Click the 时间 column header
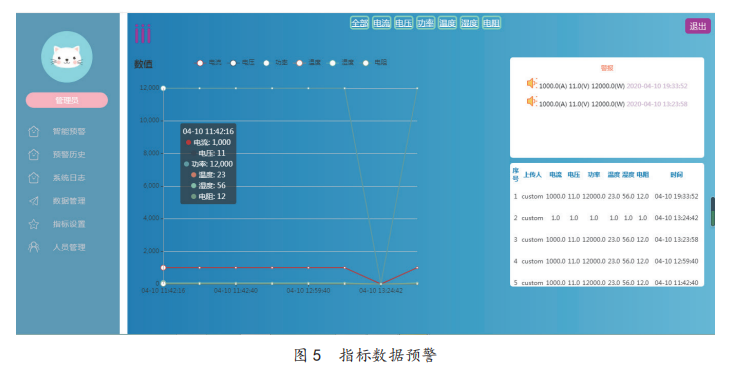Image resolution: width=747 pixels, height=373 pixels. [x=676, y=175]
